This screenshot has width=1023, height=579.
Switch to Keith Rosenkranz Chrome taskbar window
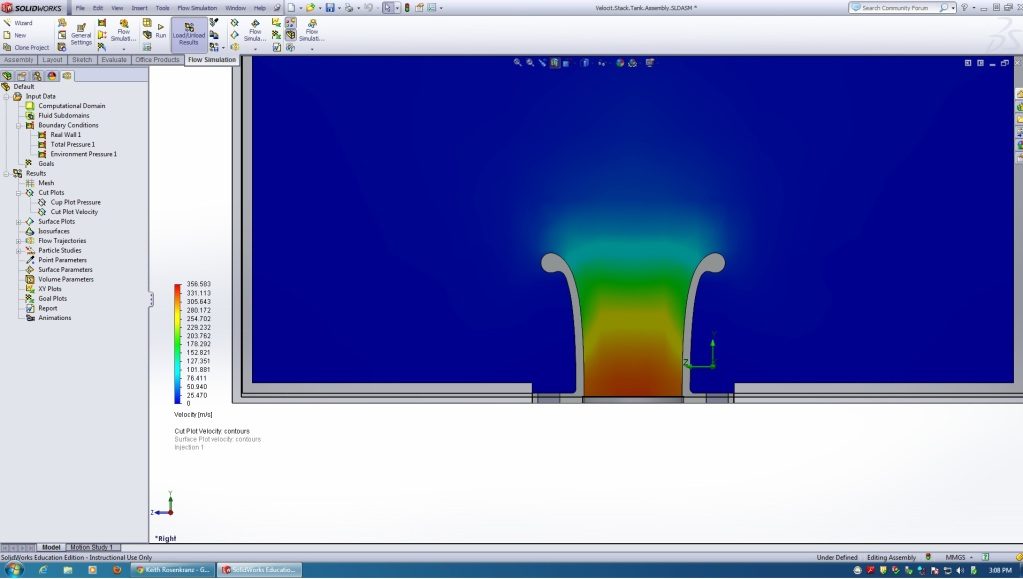point(172,570)
